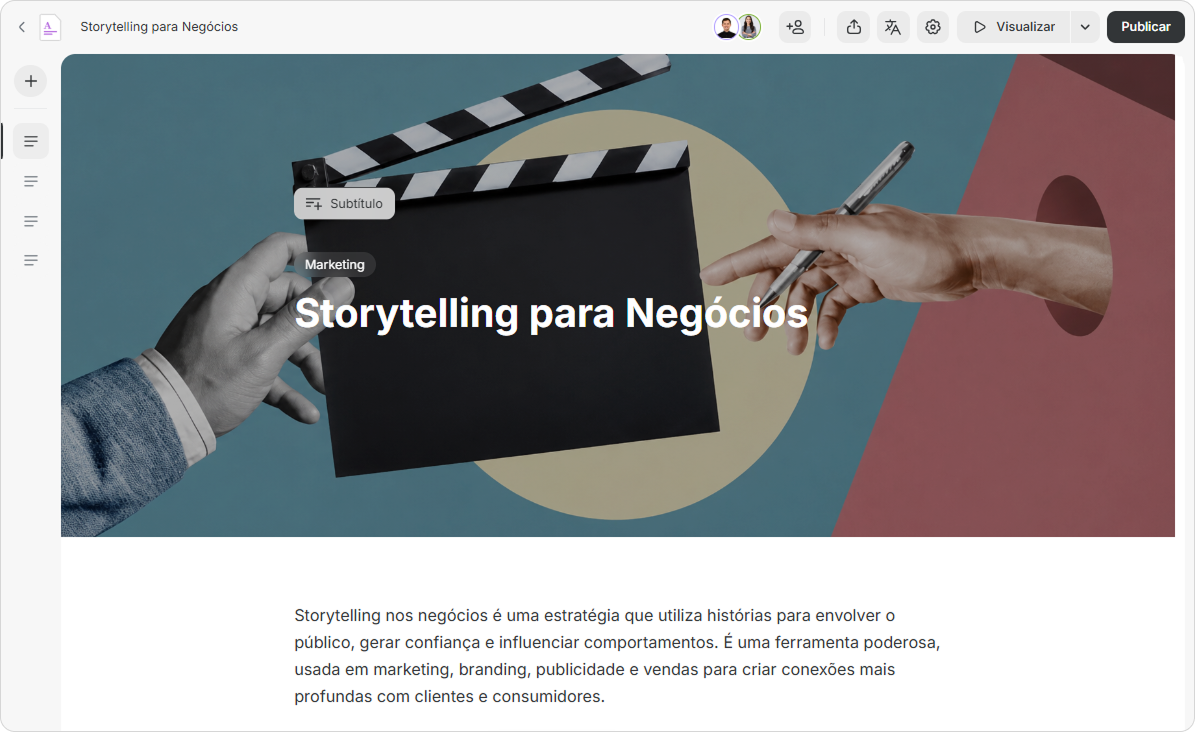Click the document file icon beside title

pyautogui.click(x=50, y=27)
